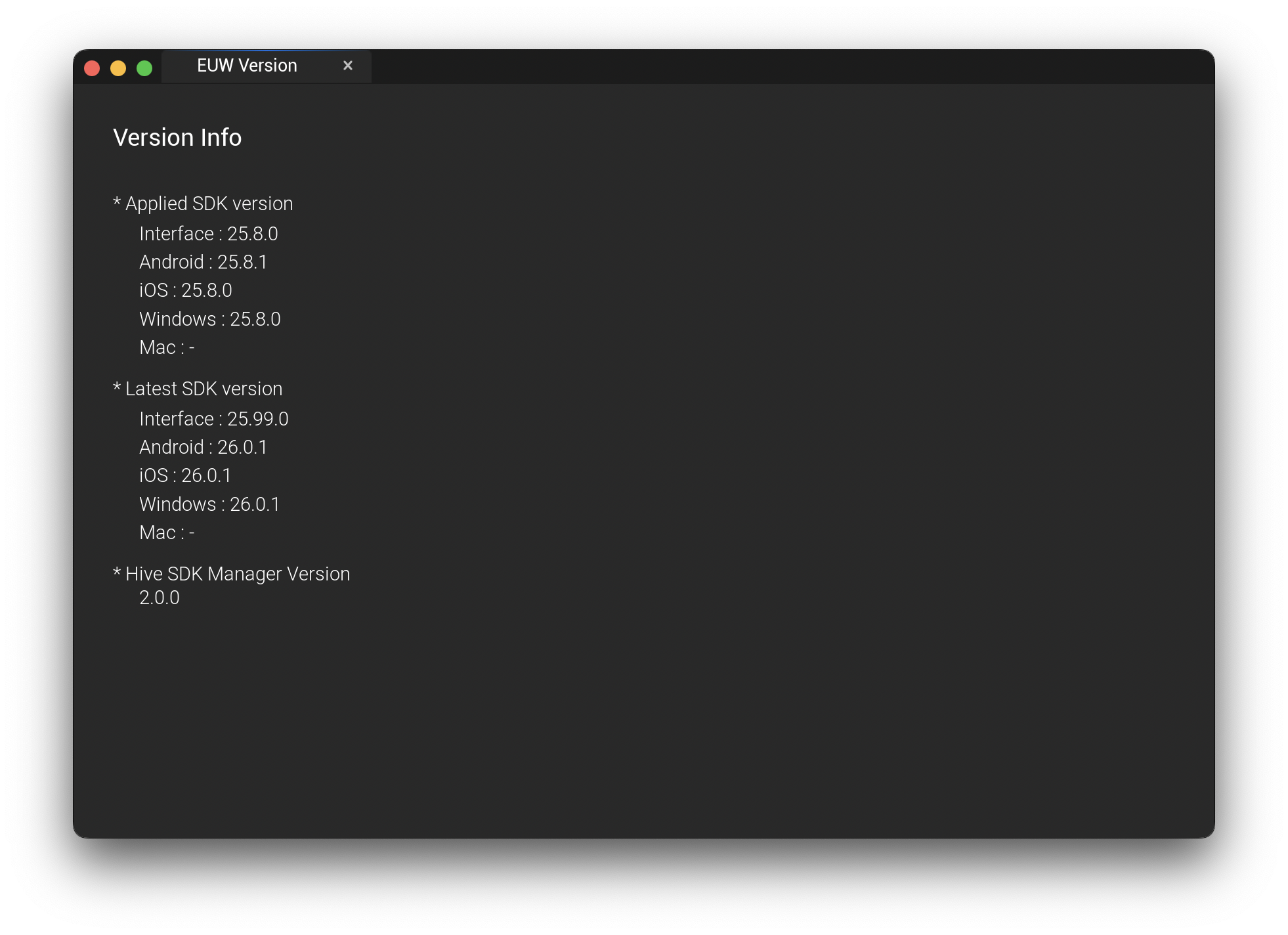Click applied Android version 25.8.1
Screen dimensions: 1288x935
[x=204, y=262]
